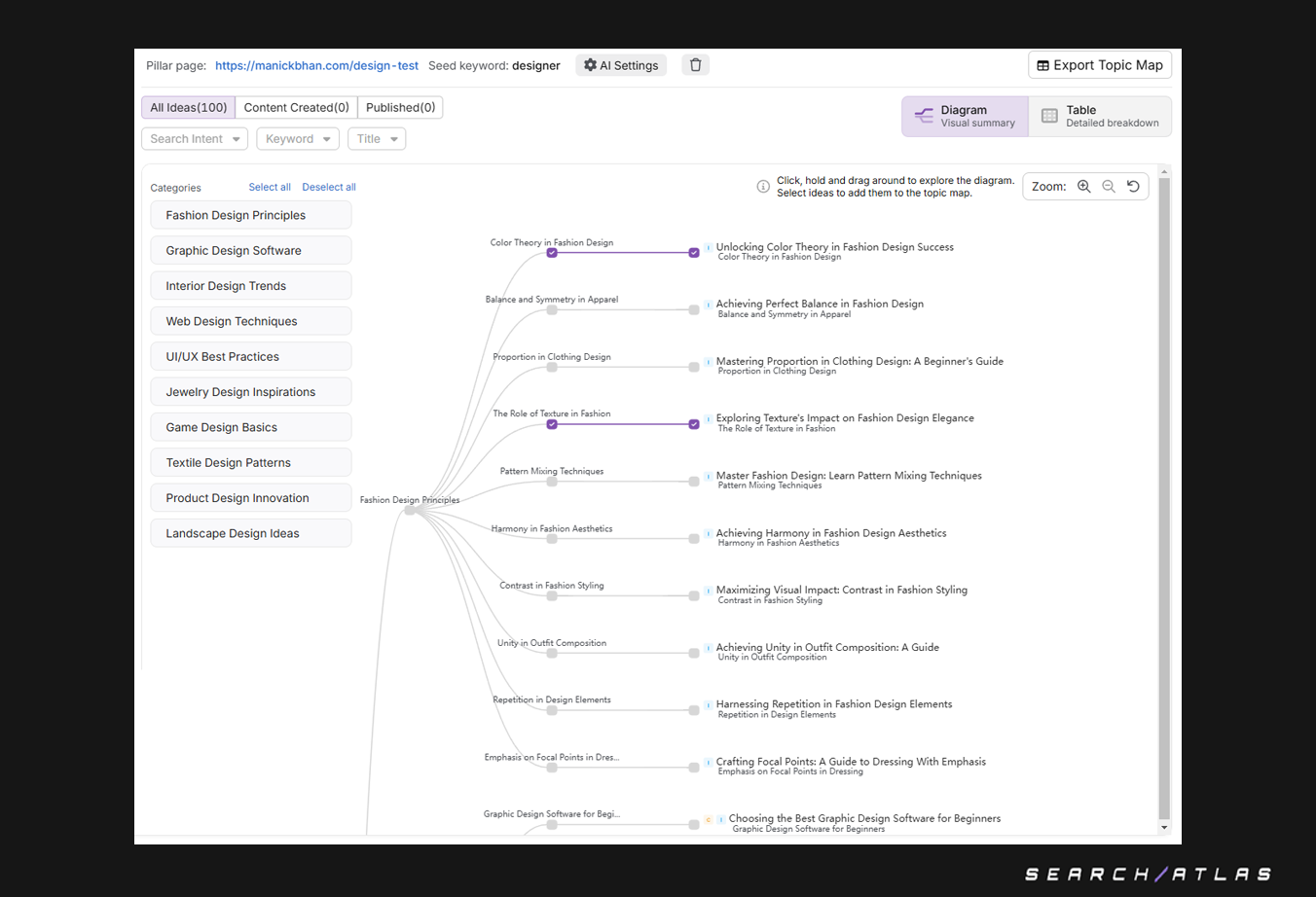Screen dimensions: 1316x897
Task: Open the Keyword filter dropdown
Action: coord(297,138)
